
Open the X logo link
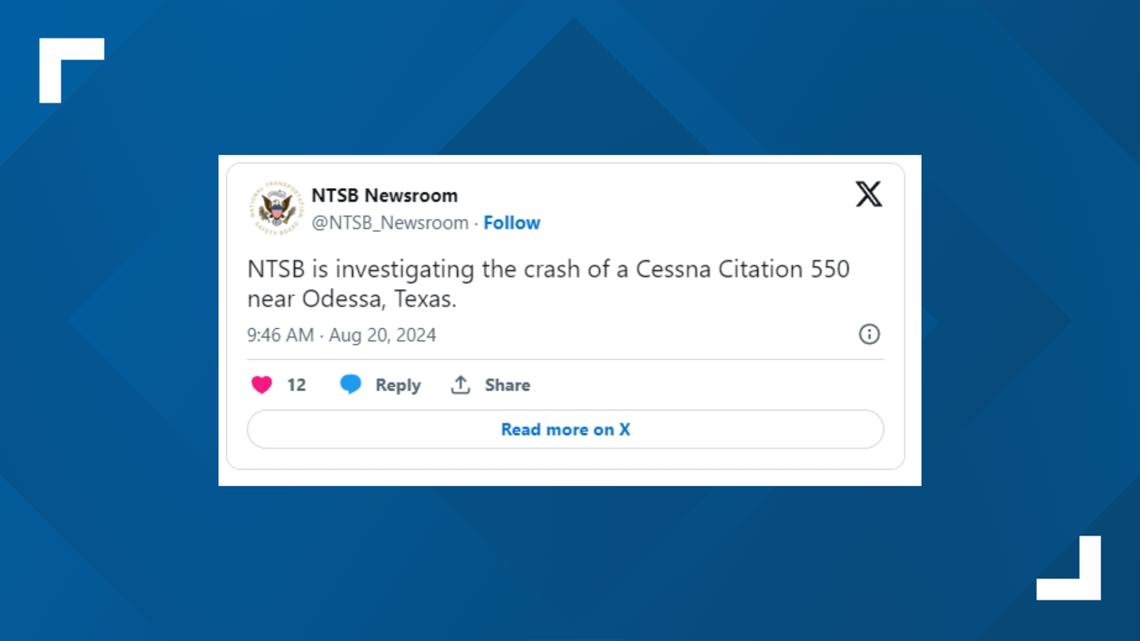tap(868, 194)
